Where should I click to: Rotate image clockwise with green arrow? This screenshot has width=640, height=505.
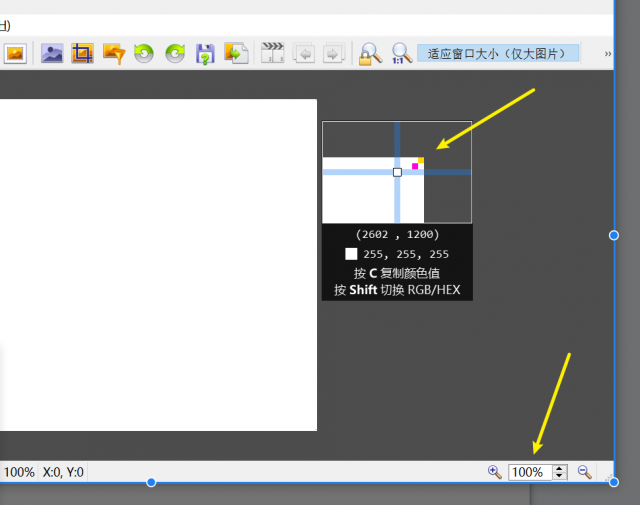(175, 53)
